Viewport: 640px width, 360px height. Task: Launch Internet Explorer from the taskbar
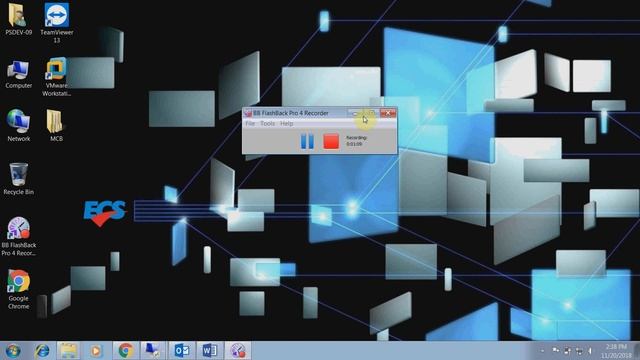(x=42, y=351)
